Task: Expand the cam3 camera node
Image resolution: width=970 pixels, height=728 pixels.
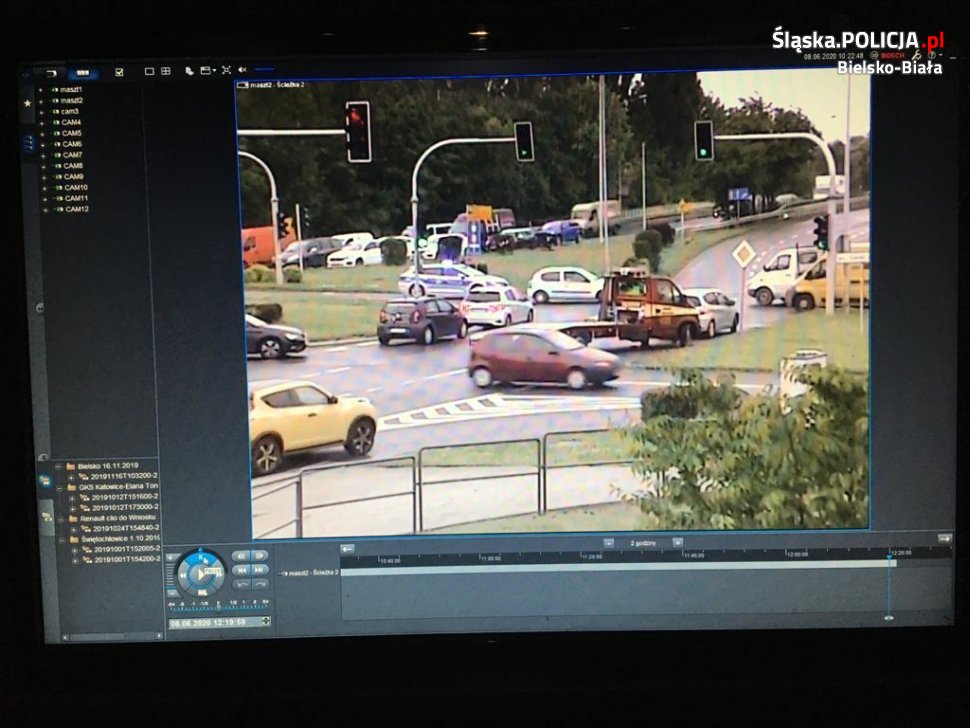Action: pos(41,112)
